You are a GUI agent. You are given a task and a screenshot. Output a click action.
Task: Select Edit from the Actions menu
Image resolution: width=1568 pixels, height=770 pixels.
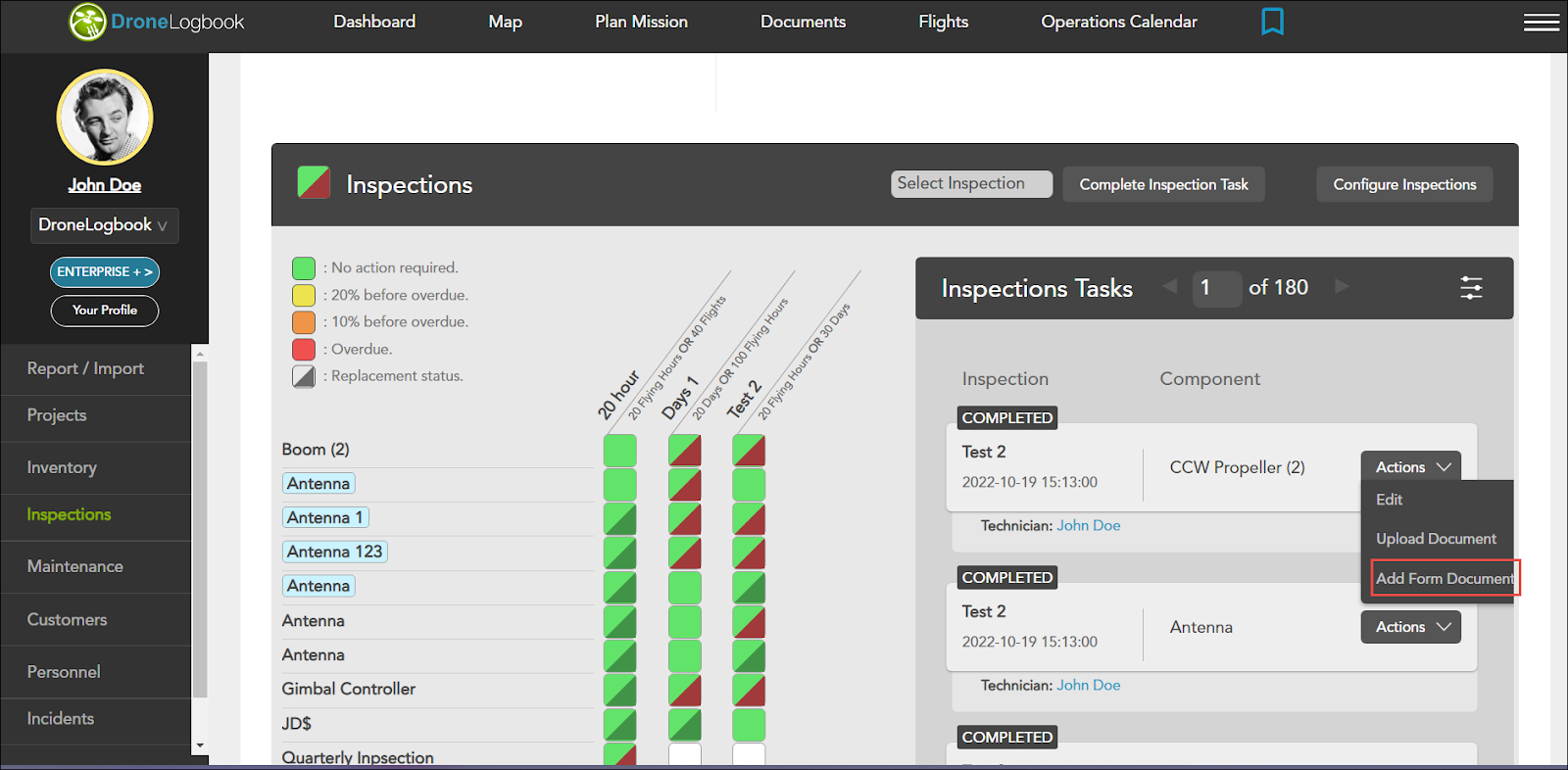1389,500
